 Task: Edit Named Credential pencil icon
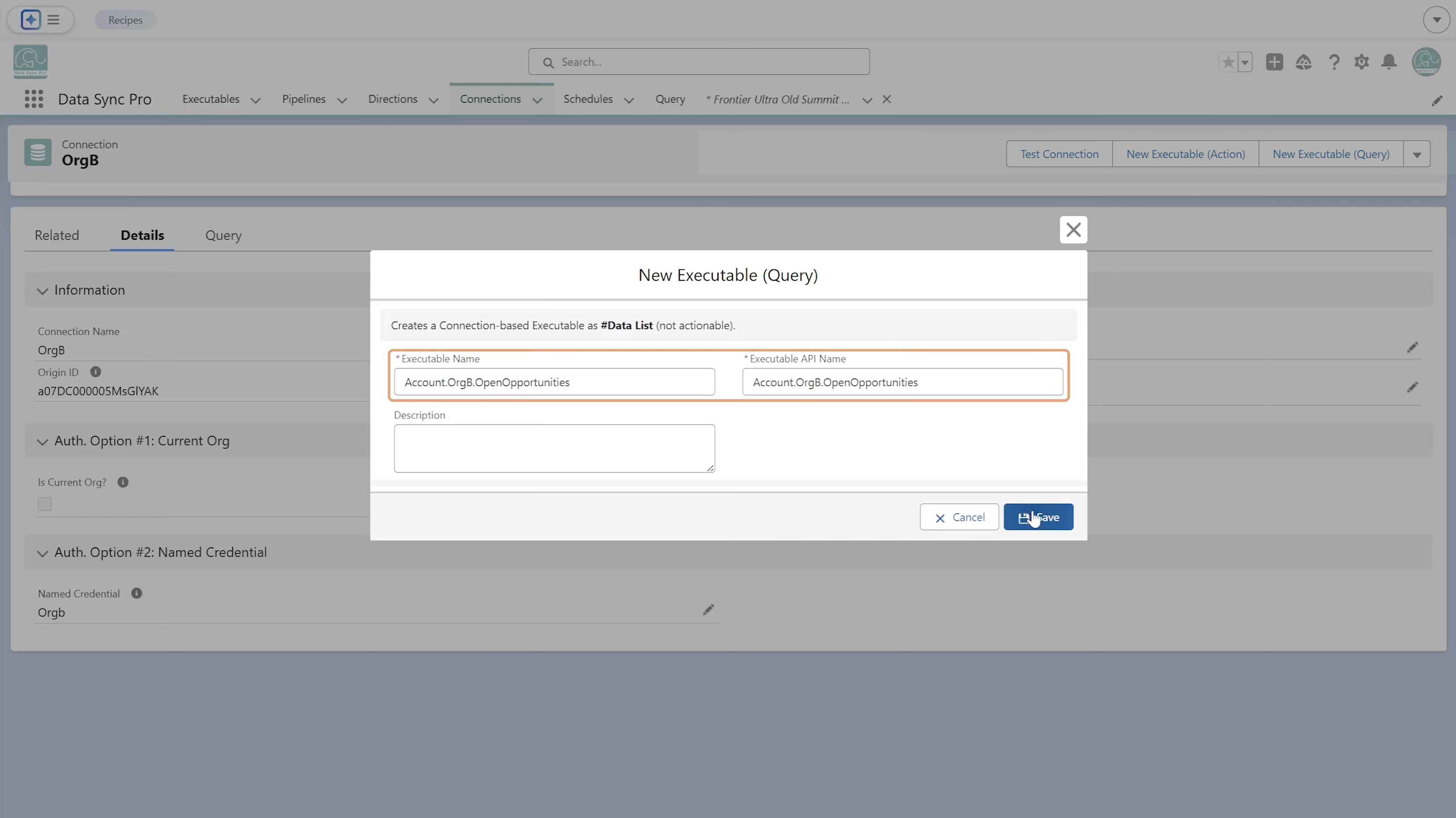point(708,610)
